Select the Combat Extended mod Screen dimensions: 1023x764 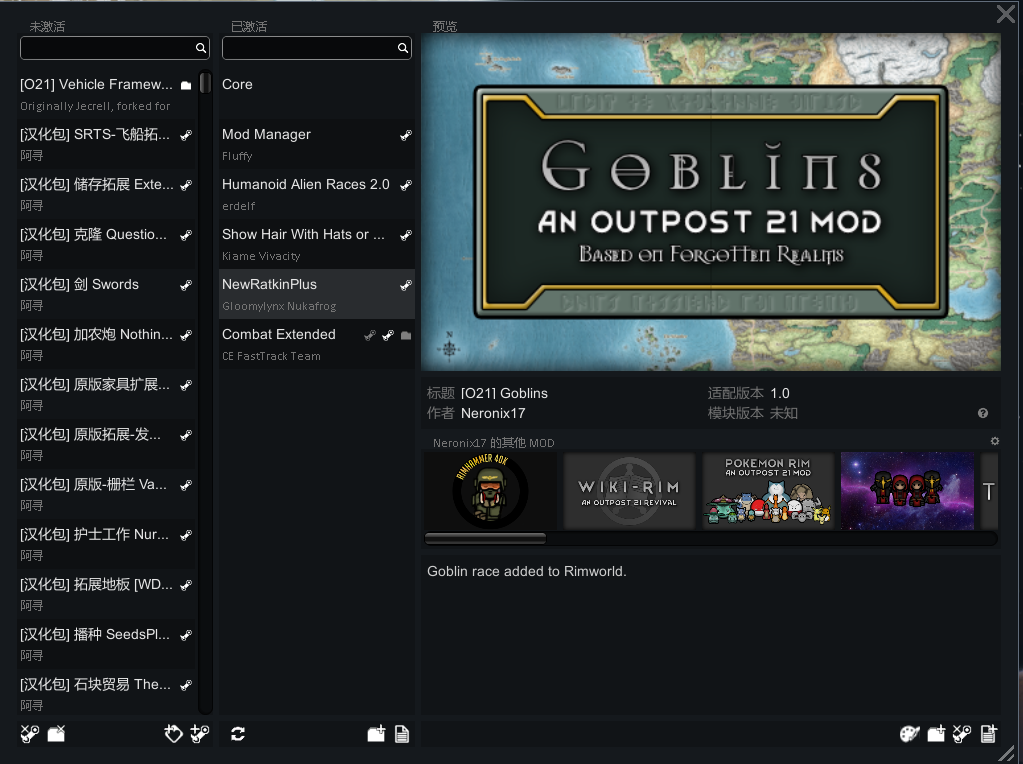316,344
